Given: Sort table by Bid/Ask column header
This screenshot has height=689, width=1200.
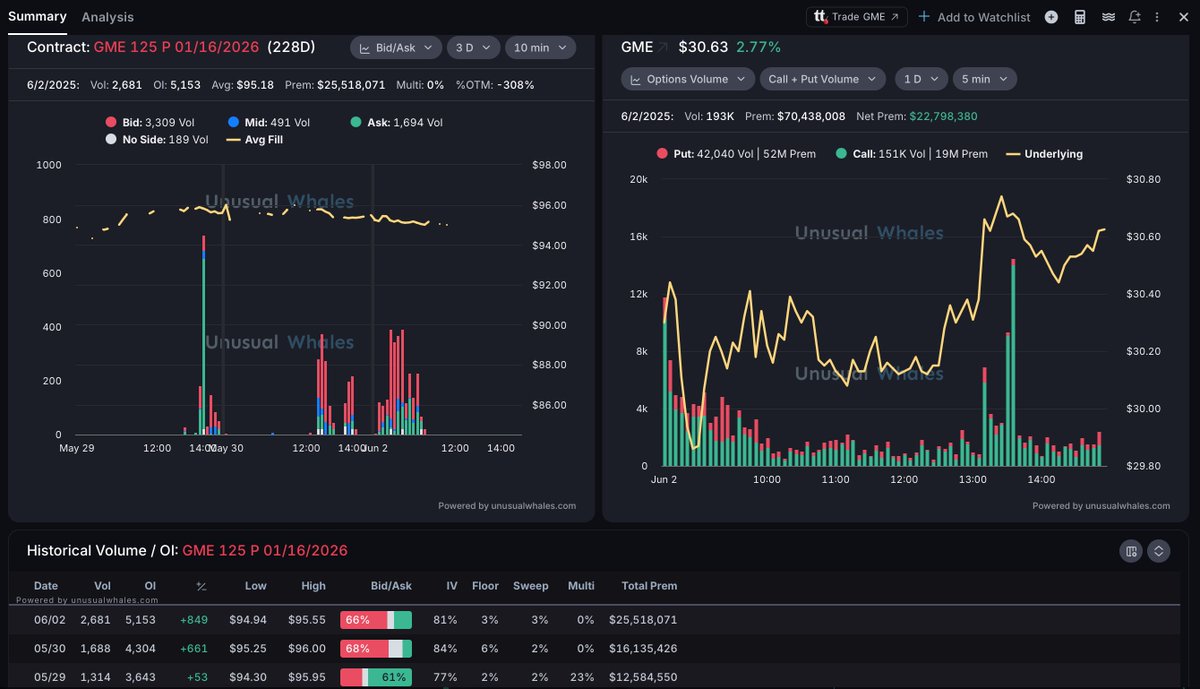Looking at the screenshot, I should 389,586.
